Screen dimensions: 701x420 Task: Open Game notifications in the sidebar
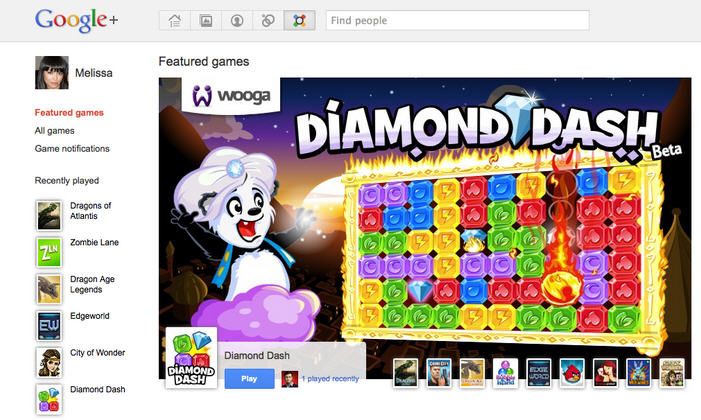click(72, 148)
